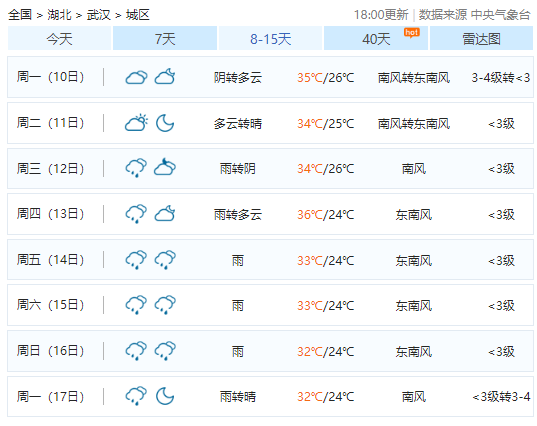Click night cloudy-moon icon for 周四 (13日)

pyautogui.click(x=165, y=213)
